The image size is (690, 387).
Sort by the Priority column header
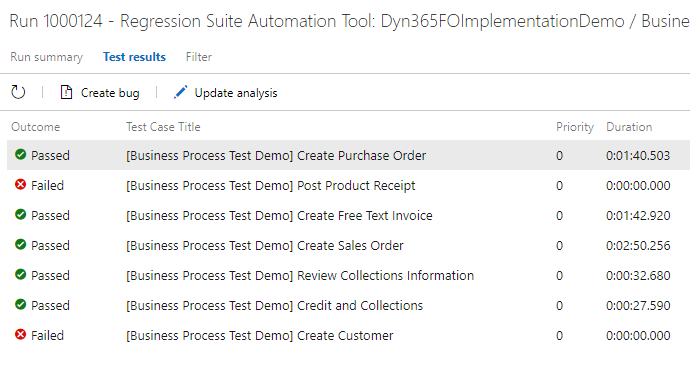[575, 127]
